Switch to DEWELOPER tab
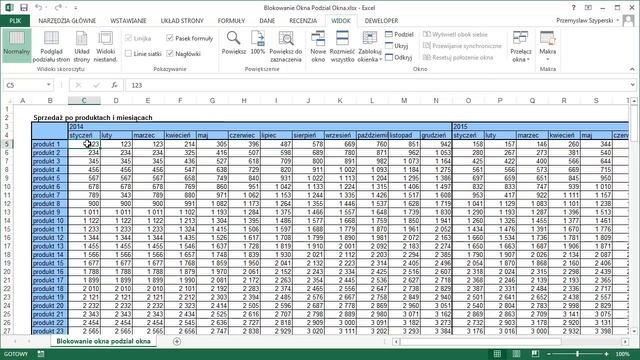Screen dimensions: 640x360 [381, 20]
